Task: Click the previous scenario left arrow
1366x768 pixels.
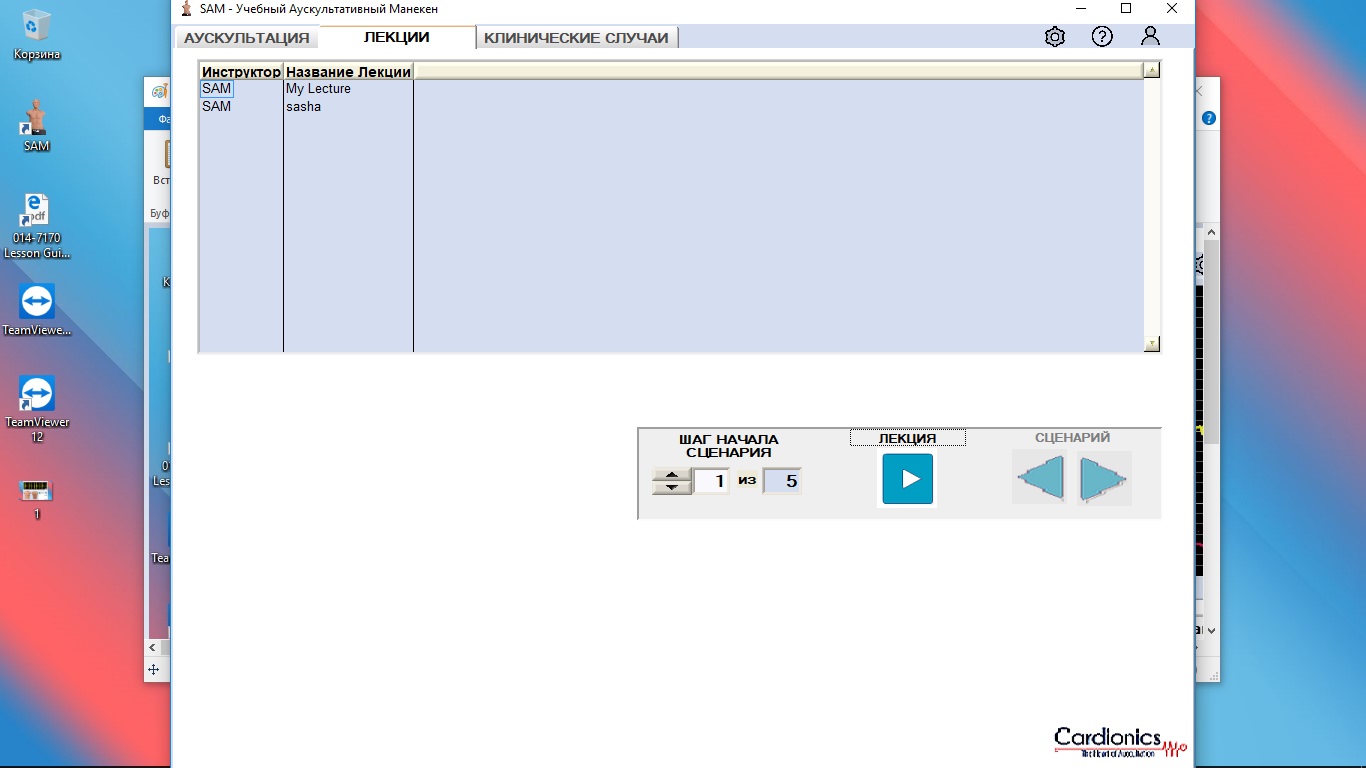Action: click(1039, 478)
